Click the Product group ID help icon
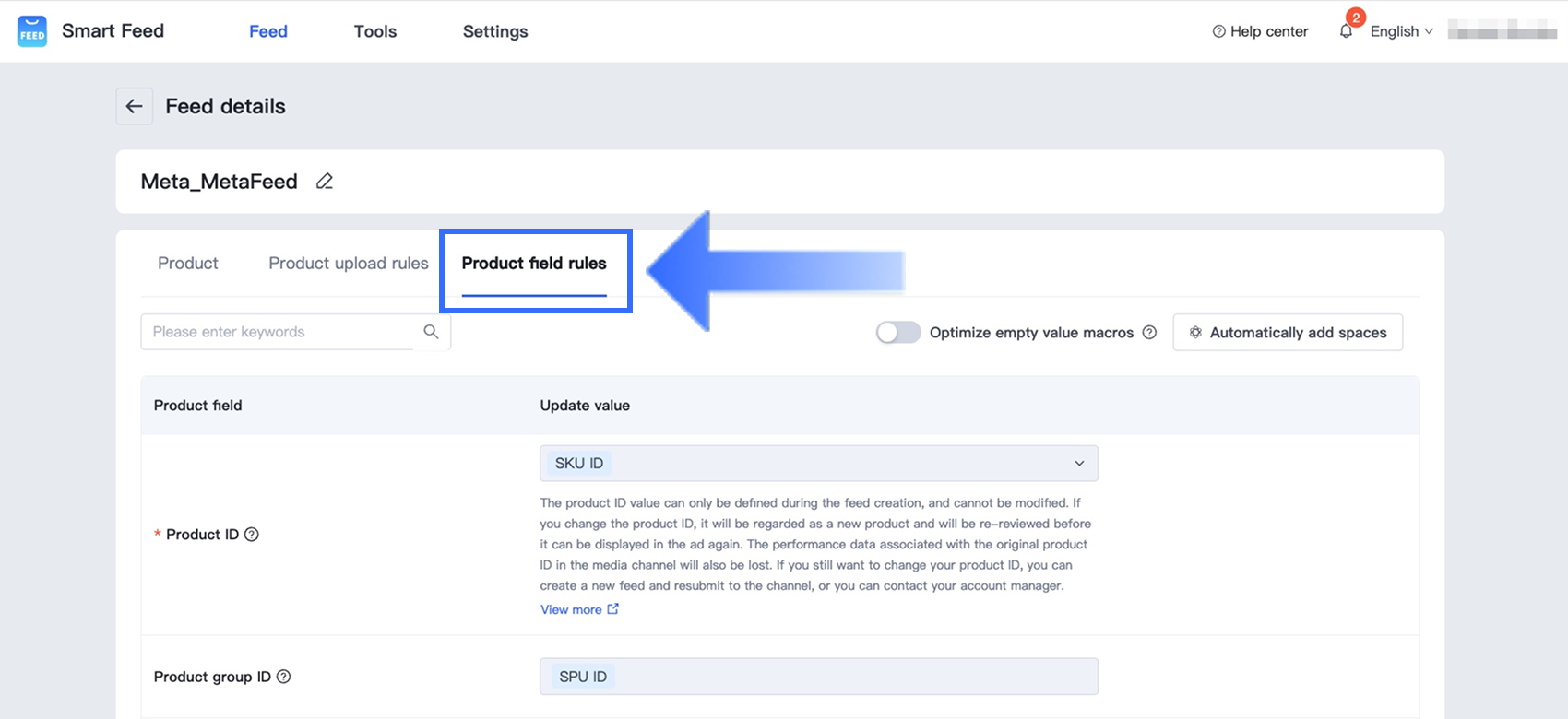 point(284,677)
